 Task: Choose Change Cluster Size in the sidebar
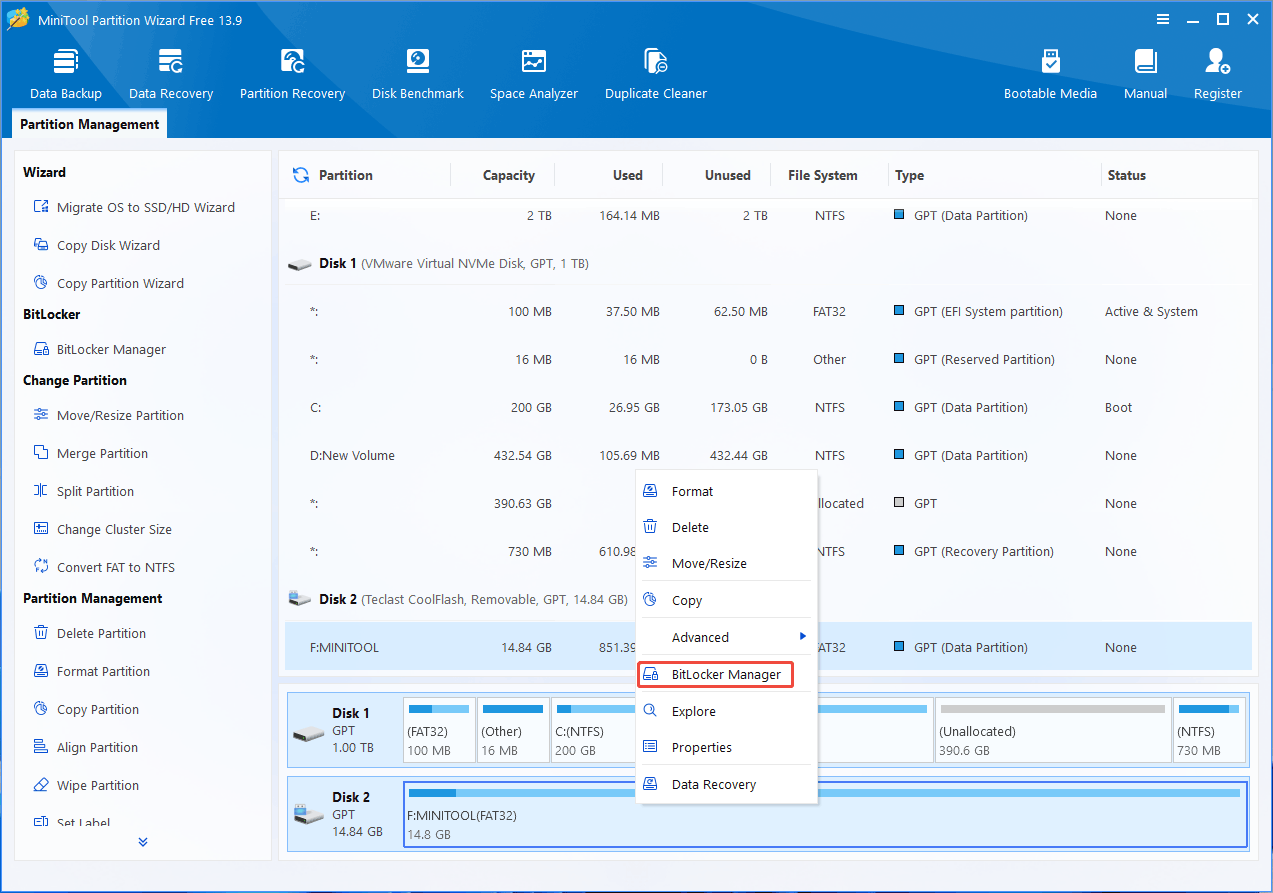coord(102,529)
